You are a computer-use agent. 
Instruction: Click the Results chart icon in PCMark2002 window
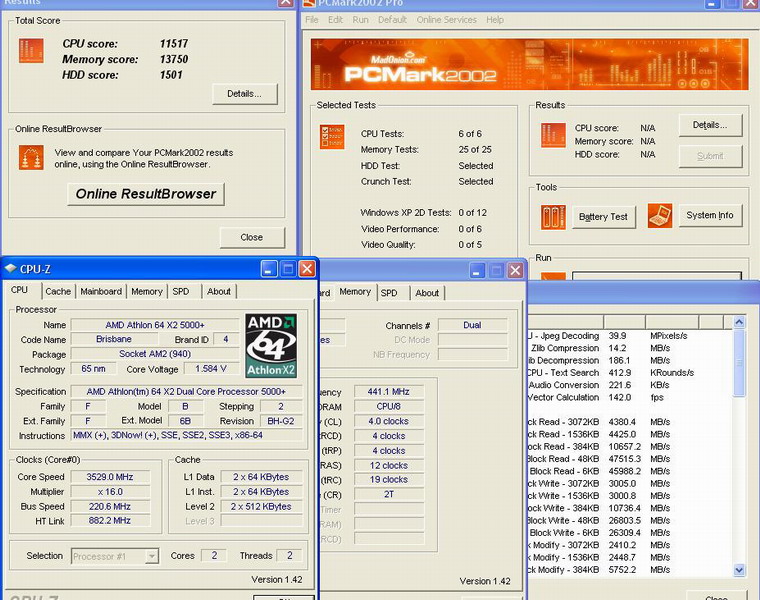coord(553,135)
